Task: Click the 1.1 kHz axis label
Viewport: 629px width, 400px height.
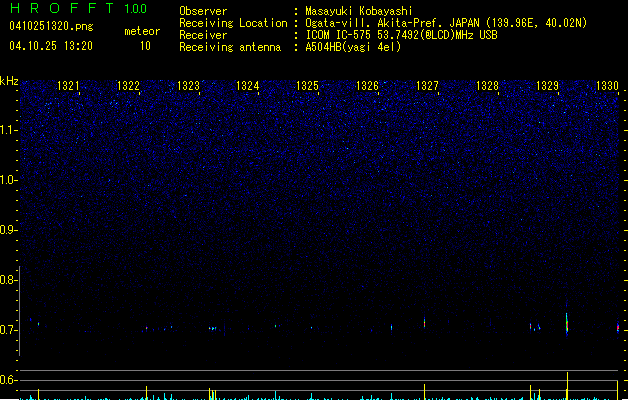Action: click(9, 130)
